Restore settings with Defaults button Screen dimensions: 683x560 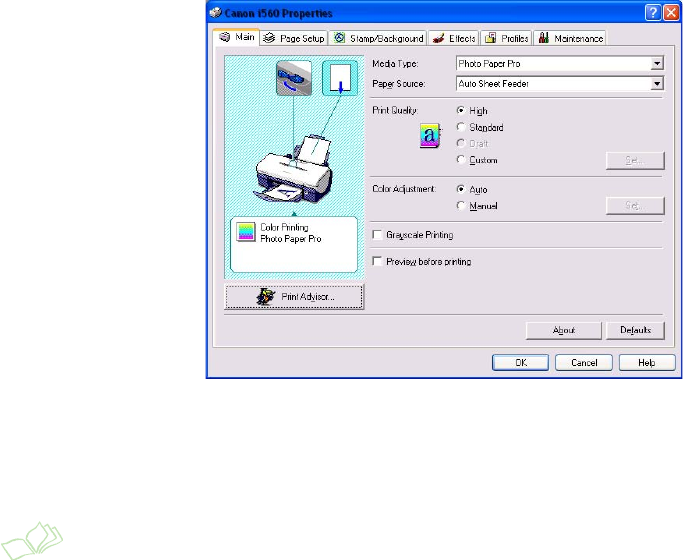click(636, 331)
